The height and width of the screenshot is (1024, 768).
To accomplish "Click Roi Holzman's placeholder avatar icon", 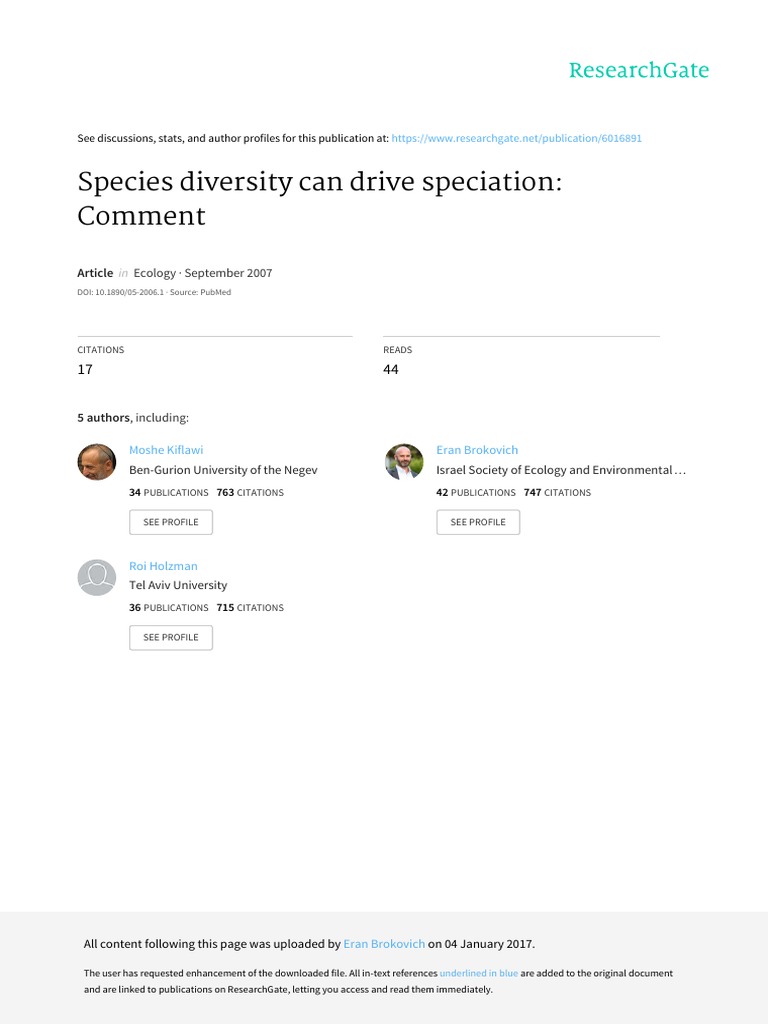I will point(97,577).
